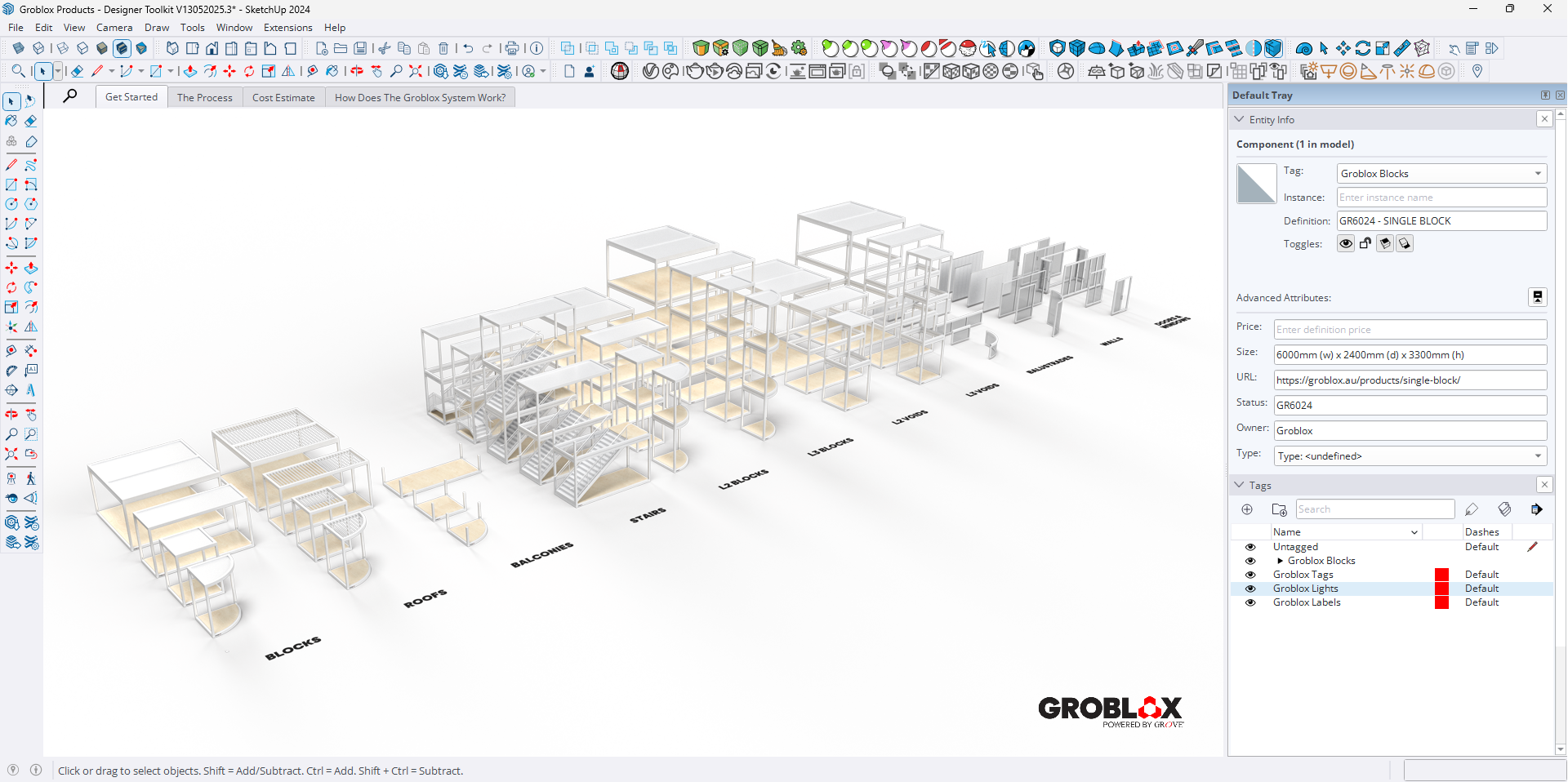Close the Tags panel
Screen dimensions: 1568x782
(x=1544, y=485)
